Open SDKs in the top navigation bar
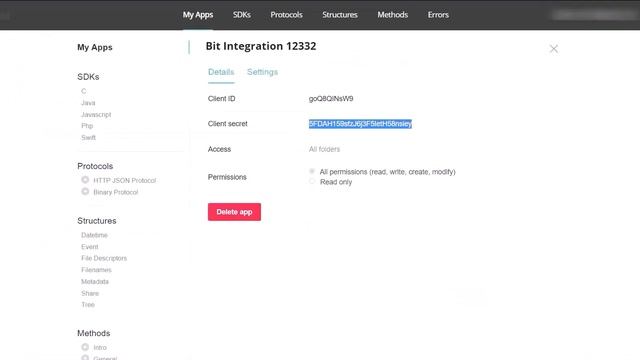Viewport: 640px width, 360px height. (x=242, y=15)
